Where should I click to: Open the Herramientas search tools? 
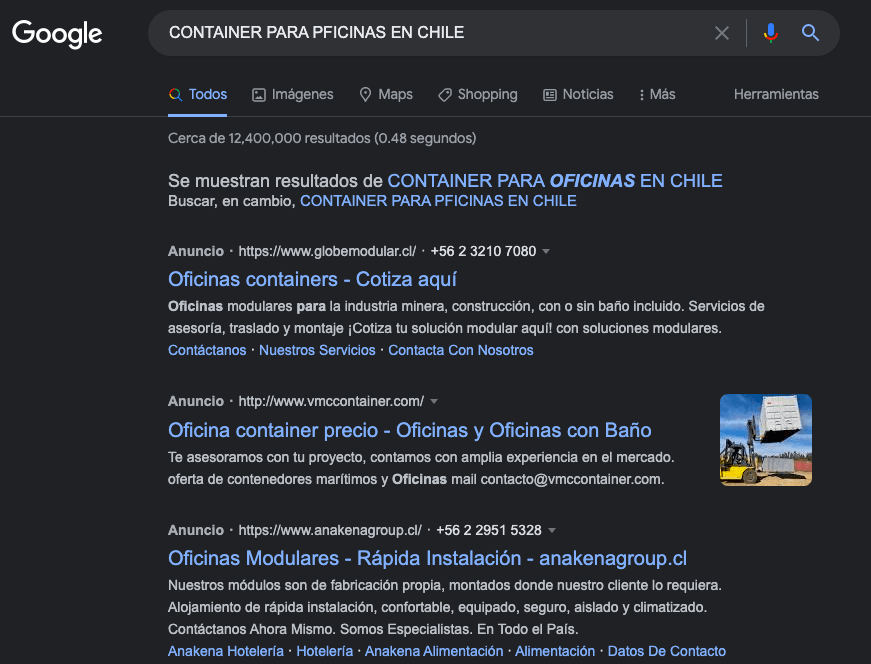pos(776,94)
